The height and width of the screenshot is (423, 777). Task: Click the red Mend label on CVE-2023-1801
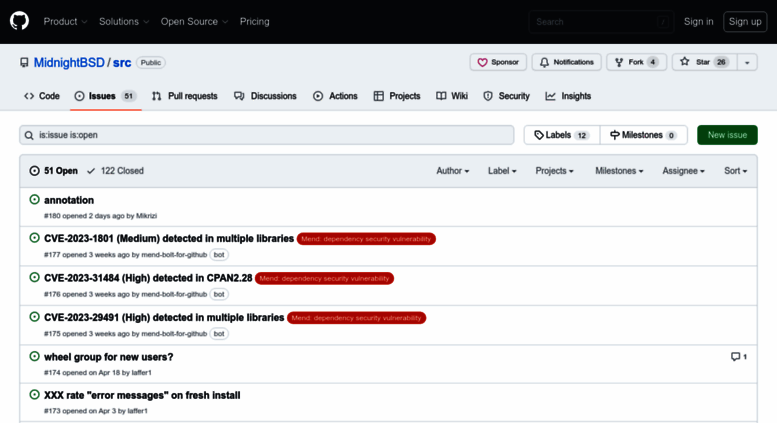point(366,239)
